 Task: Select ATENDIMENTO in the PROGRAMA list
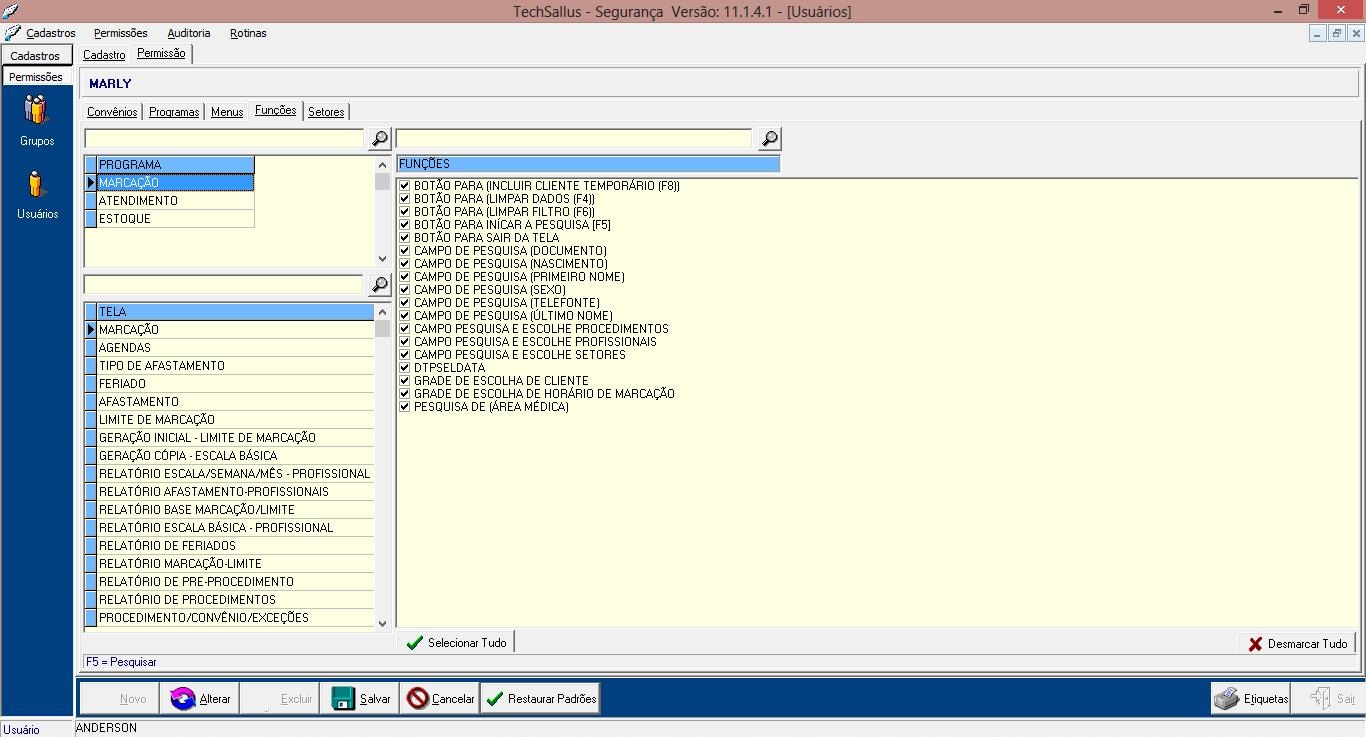(175, 201)
